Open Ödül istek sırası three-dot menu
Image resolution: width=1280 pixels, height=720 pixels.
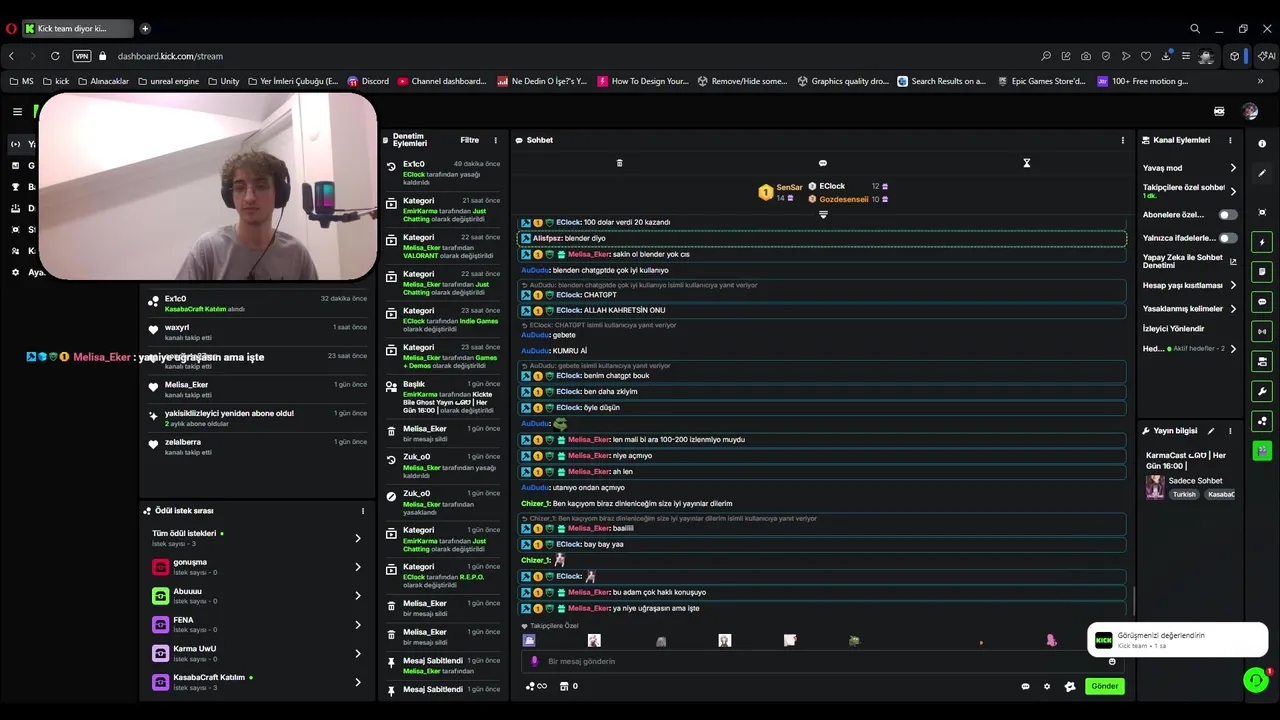[x=362, y=511]
